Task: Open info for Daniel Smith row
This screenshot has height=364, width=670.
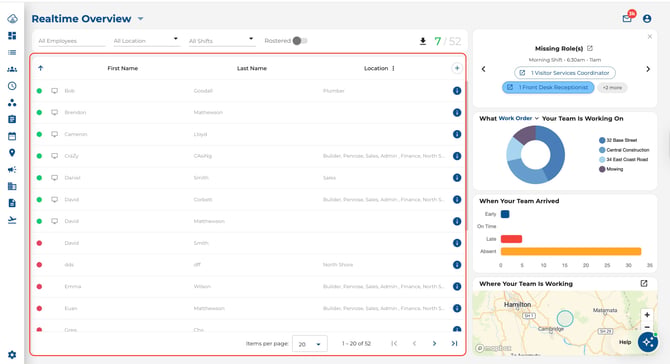Action: (x=457, y=178)
